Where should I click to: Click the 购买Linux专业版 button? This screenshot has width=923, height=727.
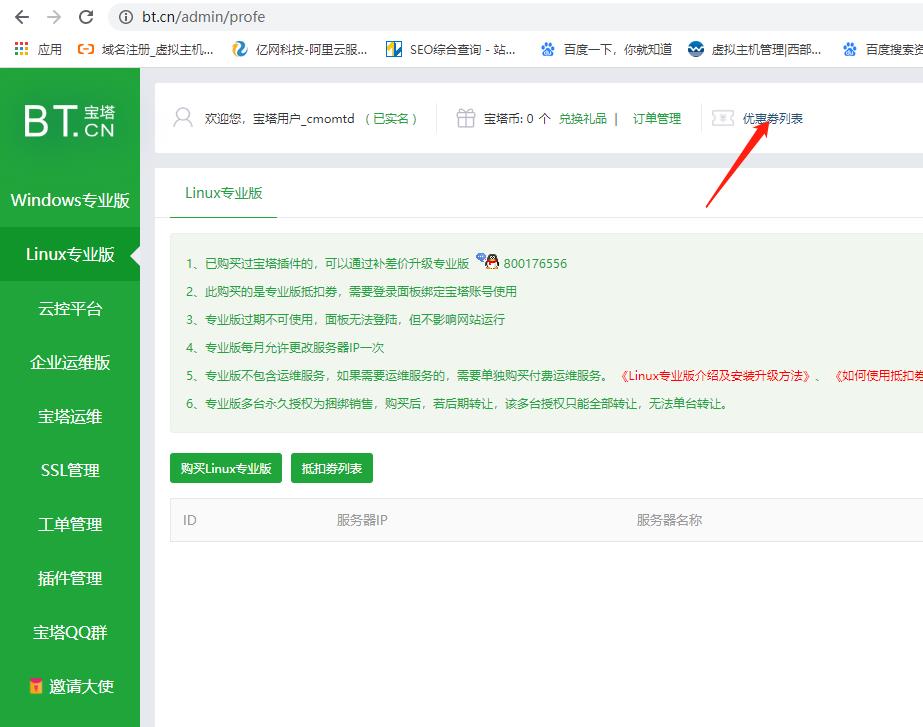[x=226, y=469]
